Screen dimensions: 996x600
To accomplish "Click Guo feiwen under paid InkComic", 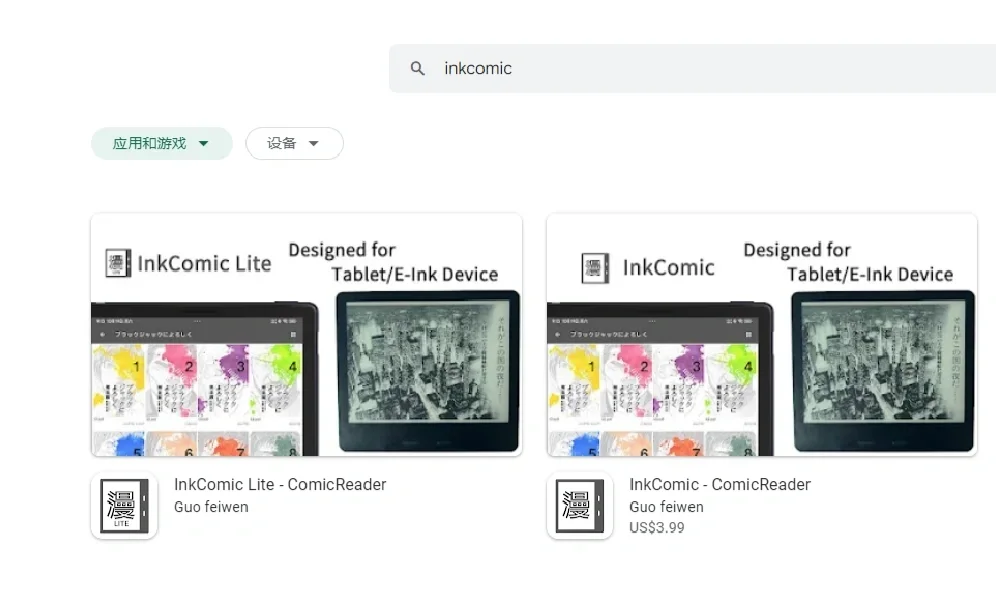I will (666, 507).
